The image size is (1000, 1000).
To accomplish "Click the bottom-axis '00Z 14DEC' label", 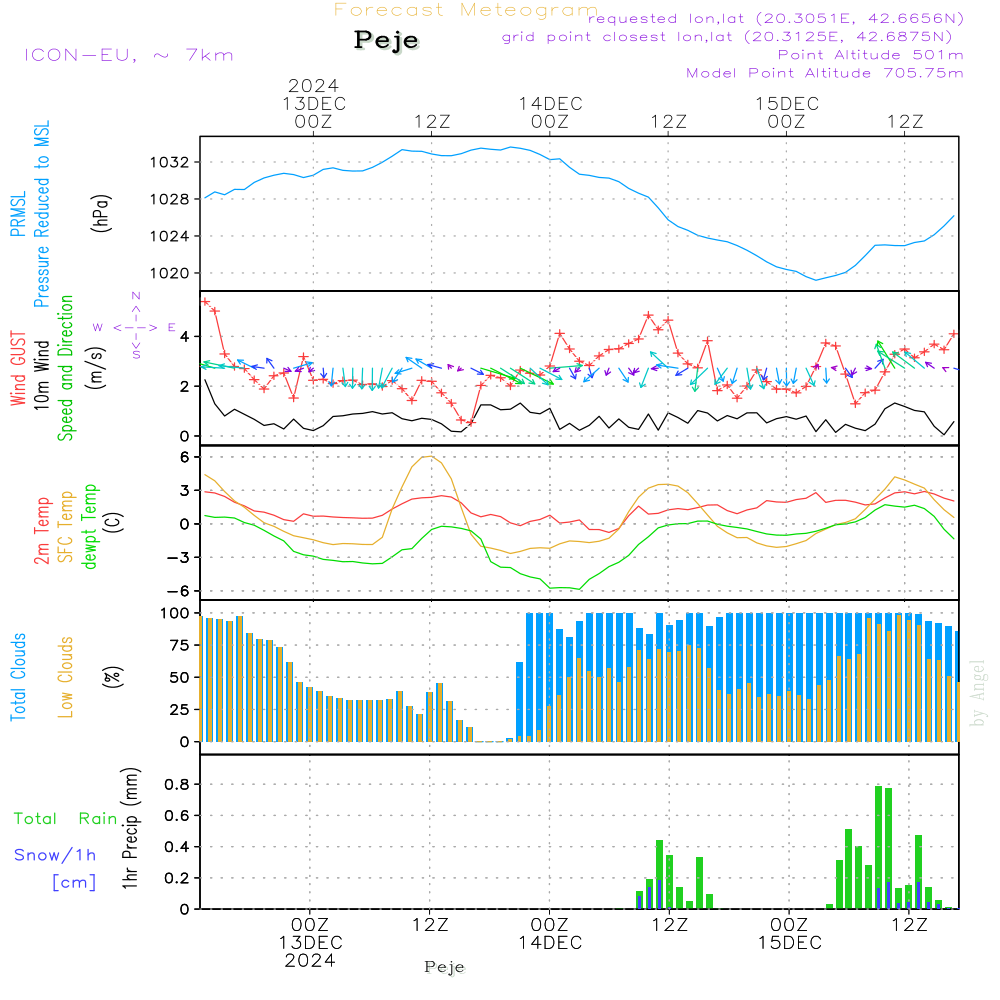I will [550, 934].
